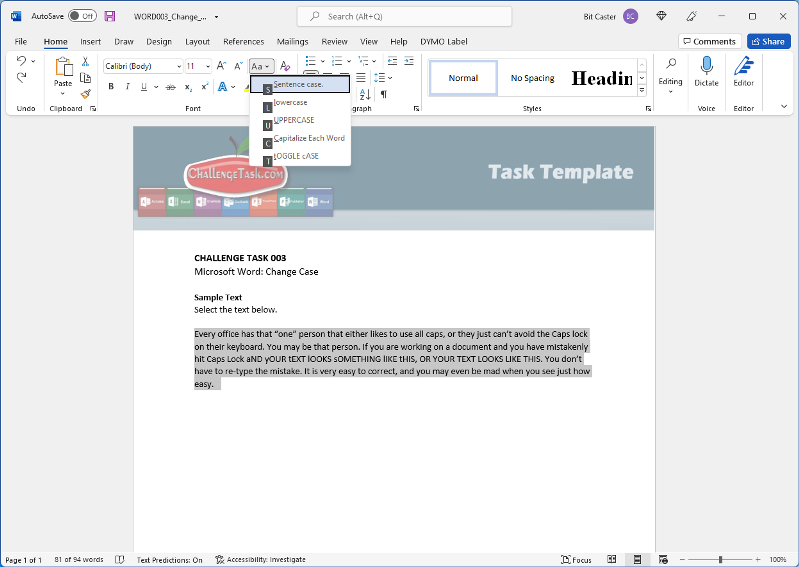The image size is (799, 567).
Task: Click the Increase Indent icon
Action: (x=409, y=62)
